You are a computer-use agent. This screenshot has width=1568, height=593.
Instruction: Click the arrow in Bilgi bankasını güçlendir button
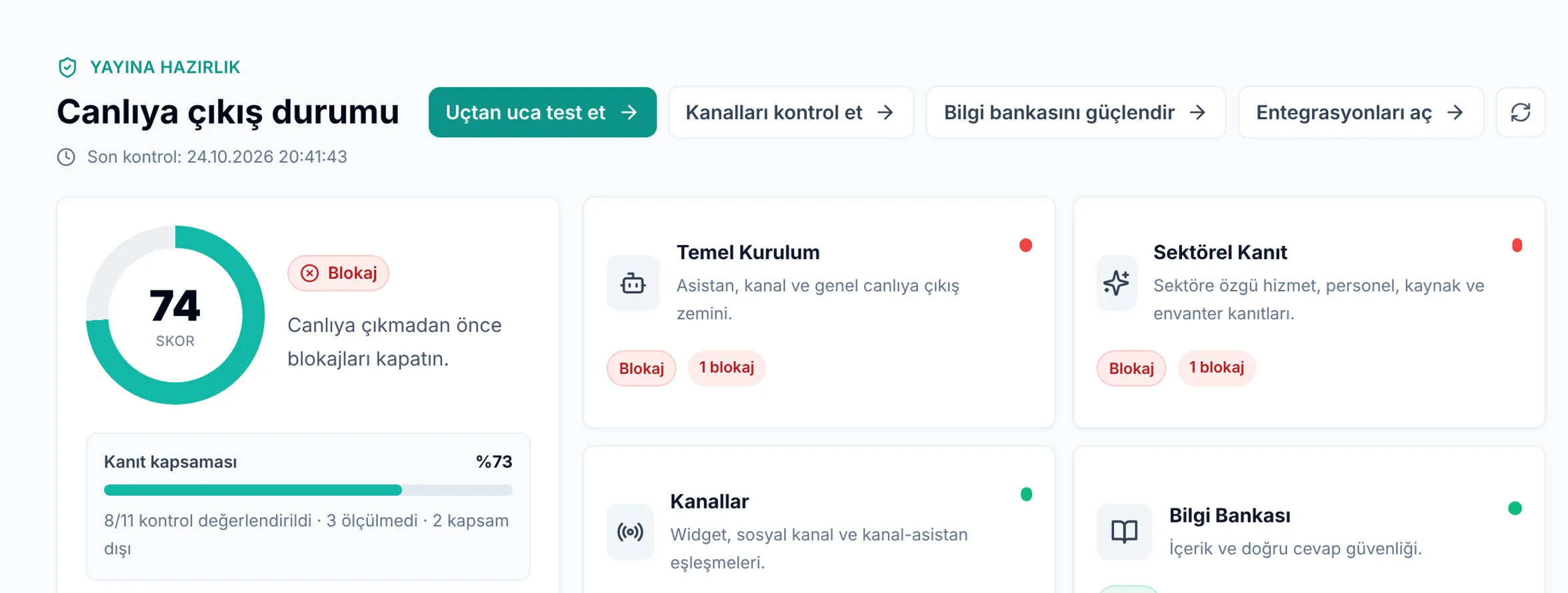pos(1197,113)
